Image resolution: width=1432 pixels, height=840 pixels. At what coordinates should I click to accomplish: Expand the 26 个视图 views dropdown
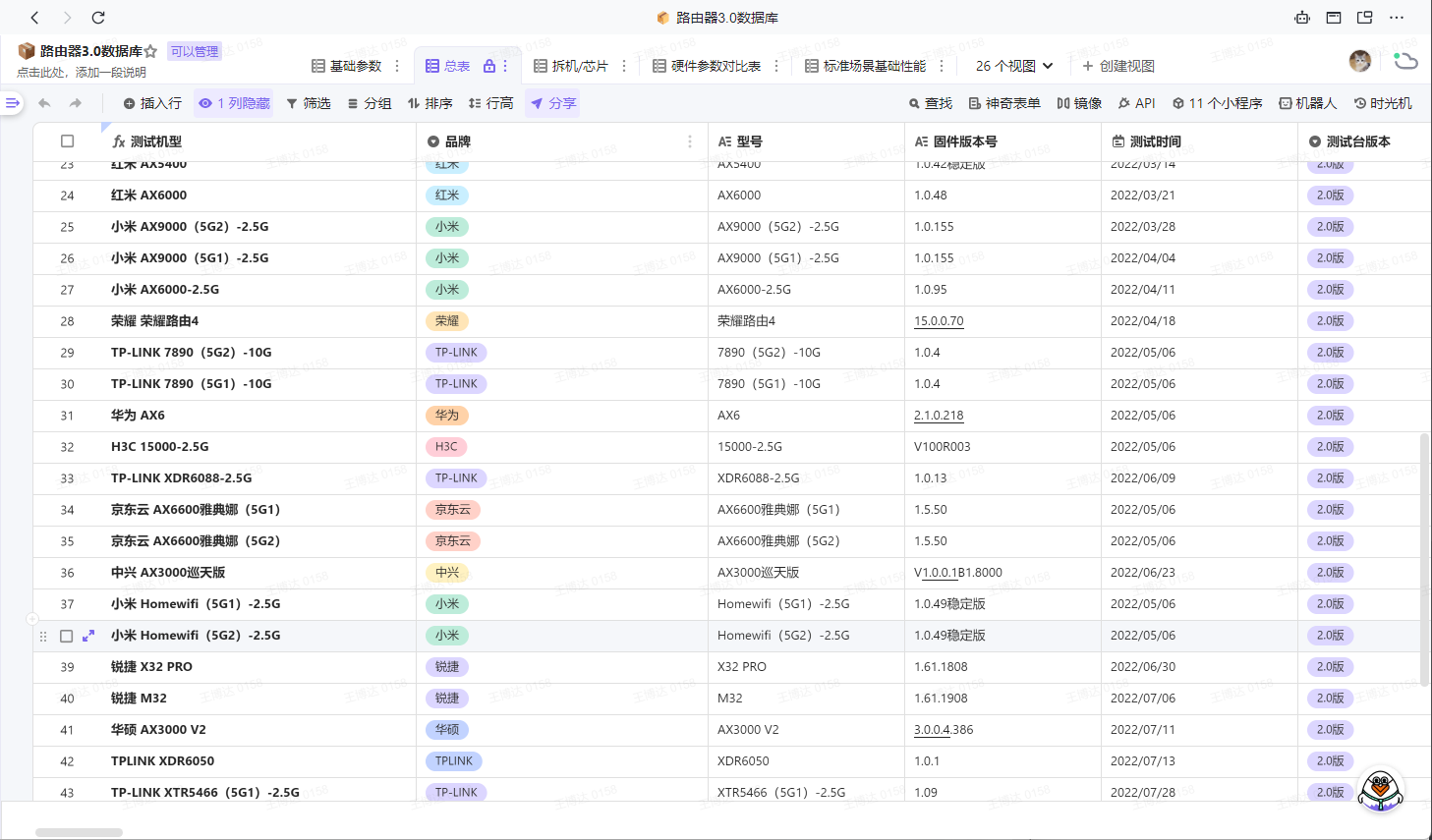pos(1014,66)
